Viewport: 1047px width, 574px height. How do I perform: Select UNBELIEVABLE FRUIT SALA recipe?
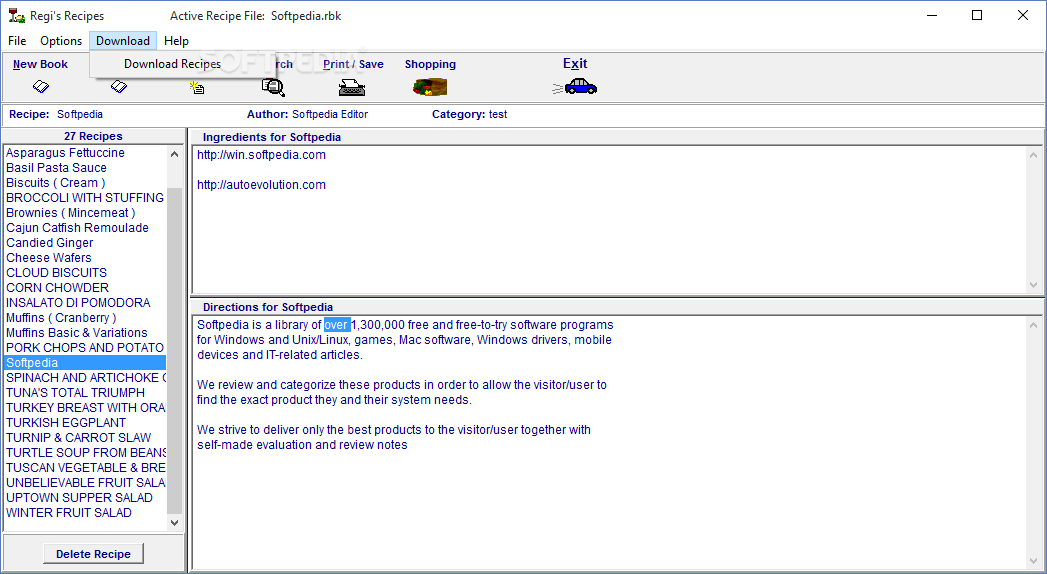tap(85, 483)
